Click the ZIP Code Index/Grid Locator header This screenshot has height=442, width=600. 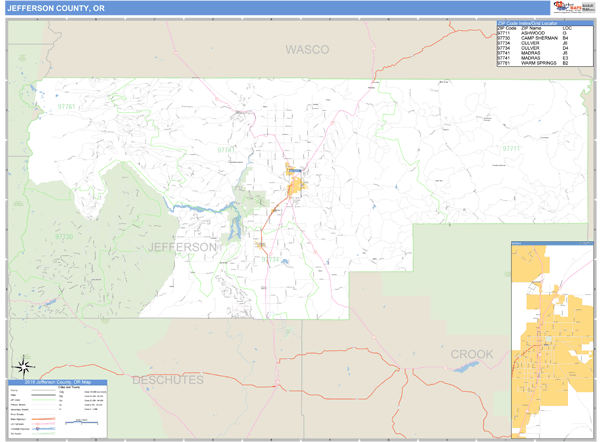[545, 23]
